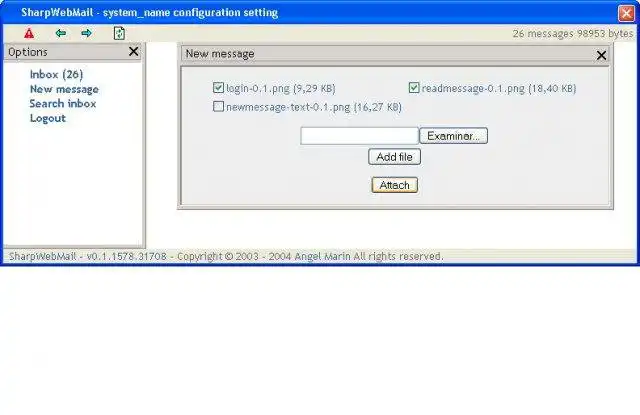The width and height of the screenshot is (640, 415).
Task: Open the Inbox (26) link
Action: pos(56,75)
